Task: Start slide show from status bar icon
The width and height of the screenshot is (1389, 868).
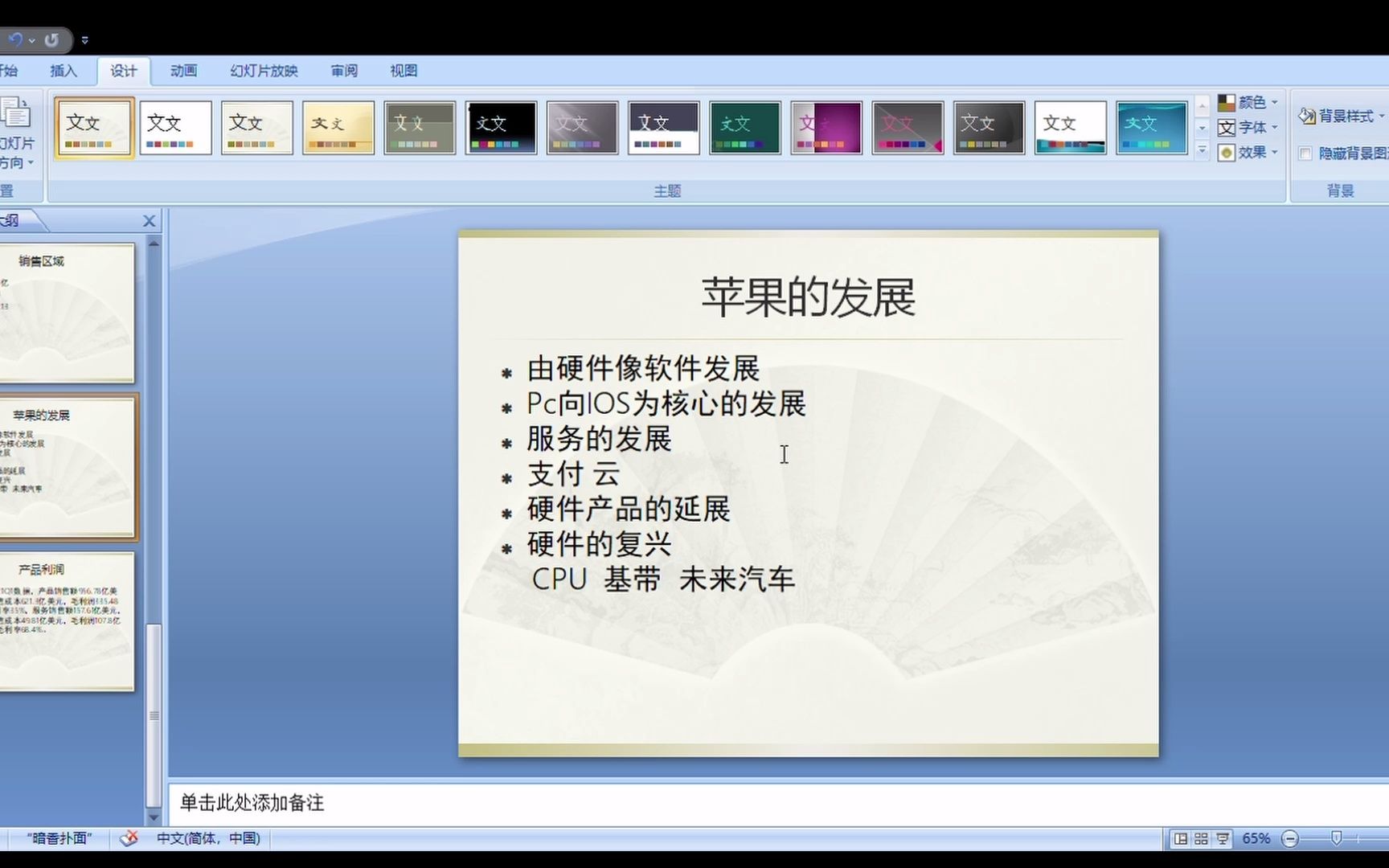Action: [x=1223, y=839]
